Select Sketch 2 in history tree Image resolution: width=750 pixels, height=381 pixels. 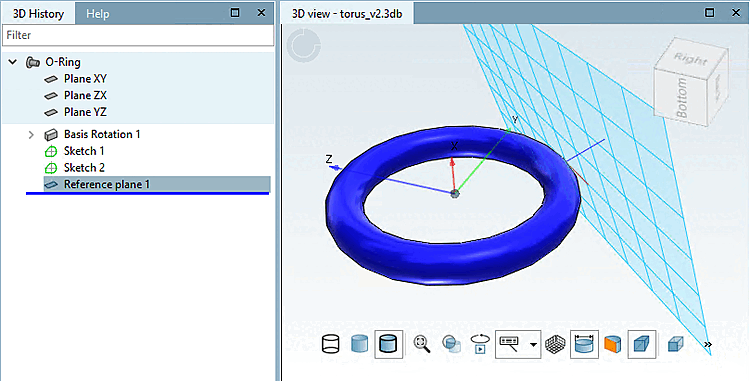[84, 168]
